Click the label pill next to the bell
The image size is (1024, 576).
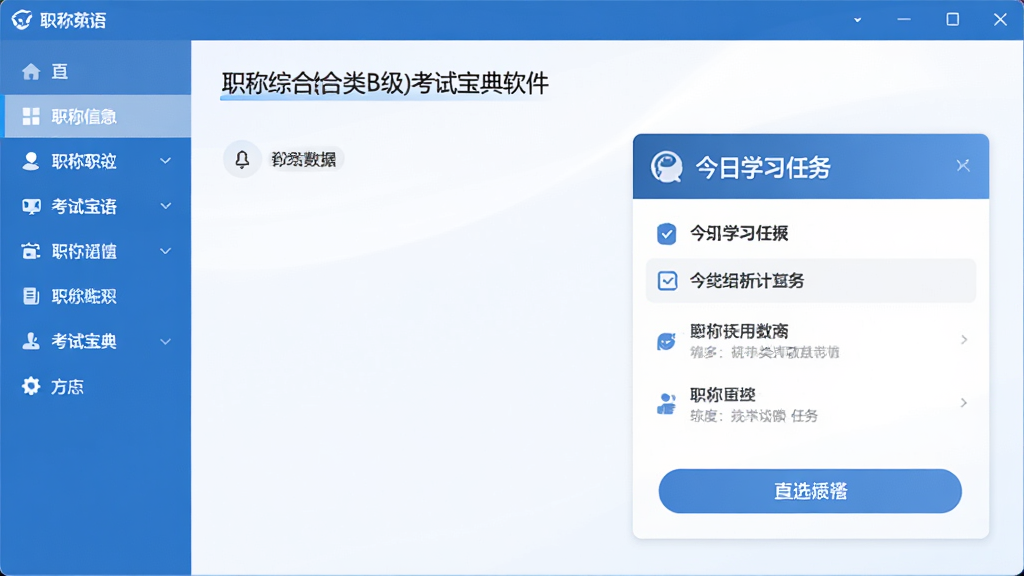(304, 159)
